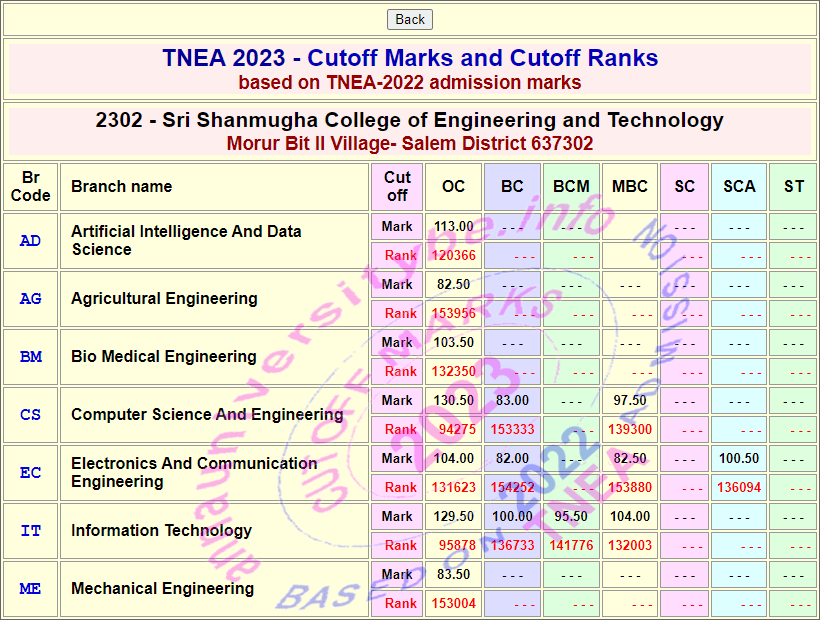820x621 pixels.
Task: Click BM OC rank 132350
Action: 453,371
